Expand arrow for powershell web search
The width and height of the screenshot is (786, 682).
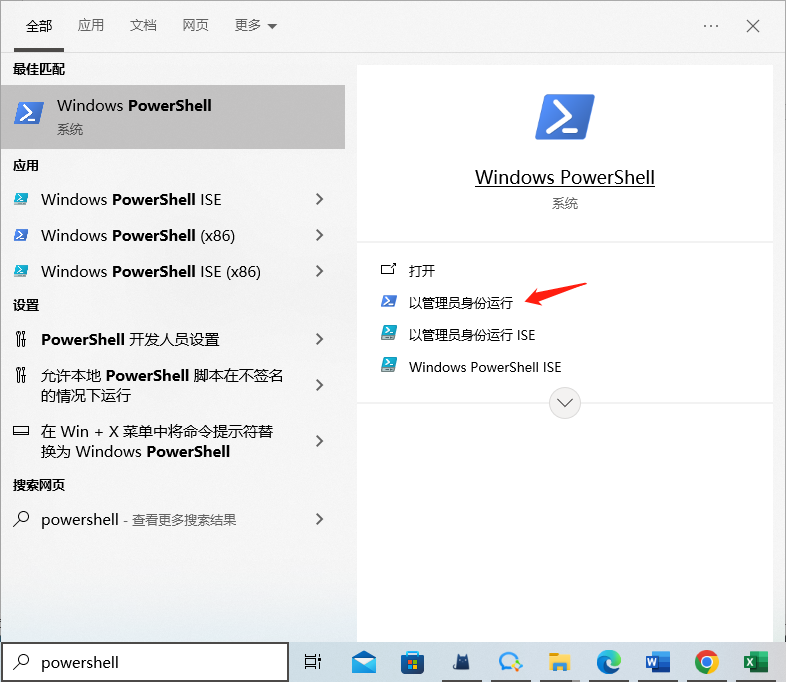319,520
